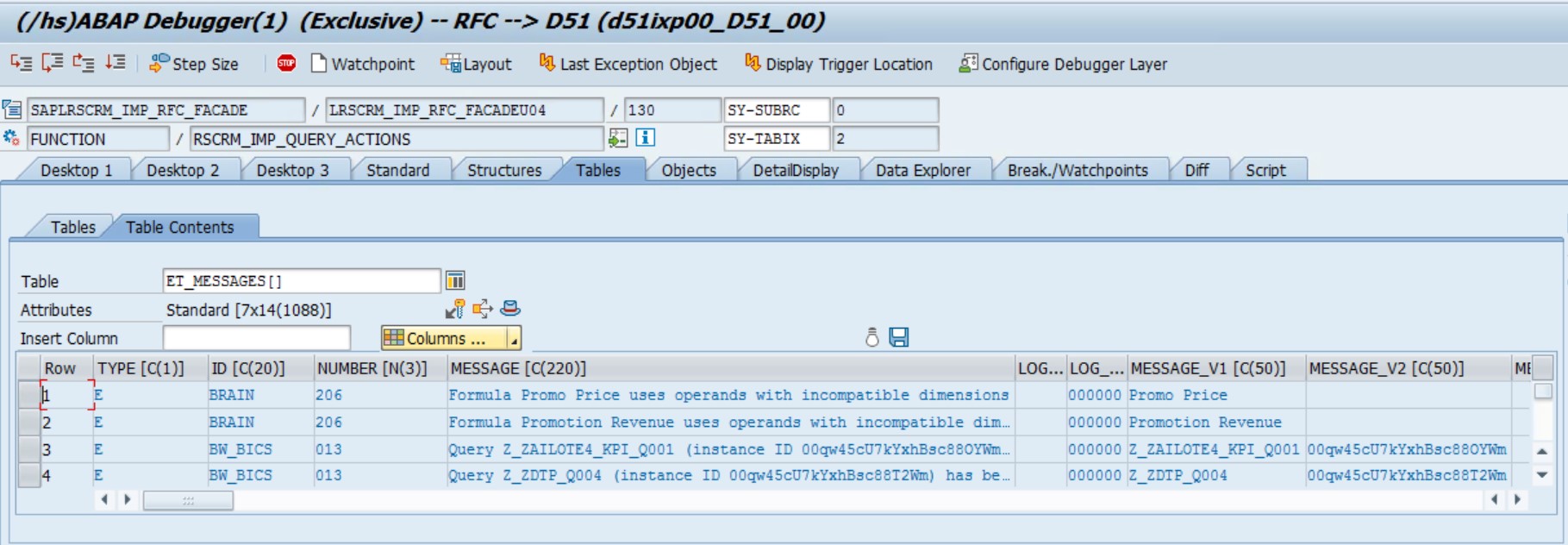Click the Watchpoint button

(x=363, y=64)
